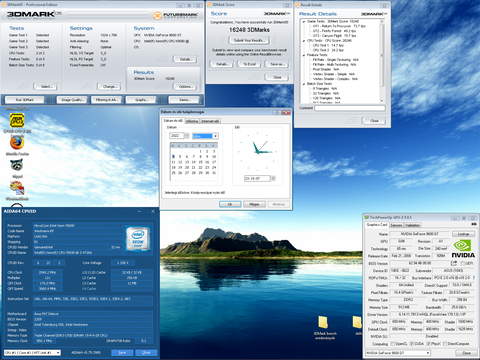Click the Result Details vertical scrollbar
The image size is (480, 360).
pyautogui.click(x=382, y=61)
